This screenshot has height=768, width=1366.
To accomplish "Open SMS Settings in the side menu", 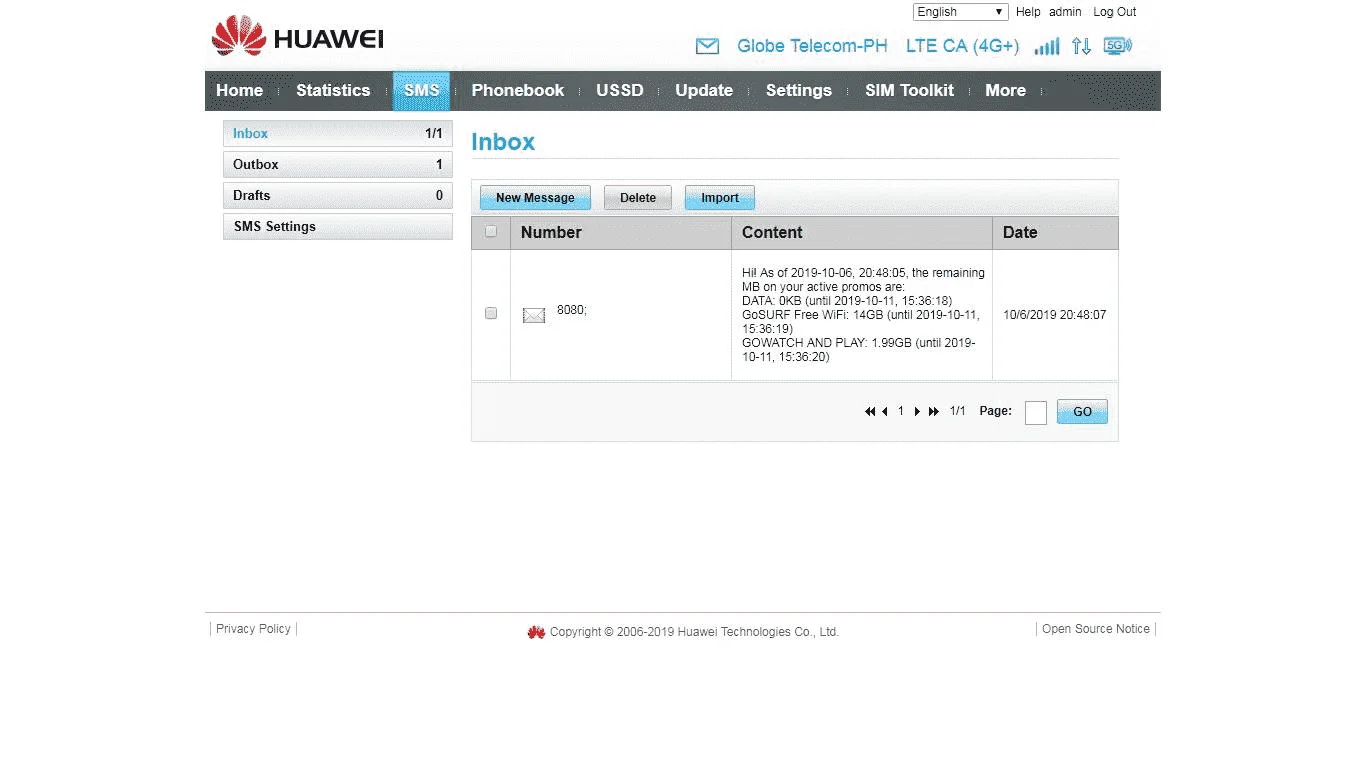I will point(337,227).
